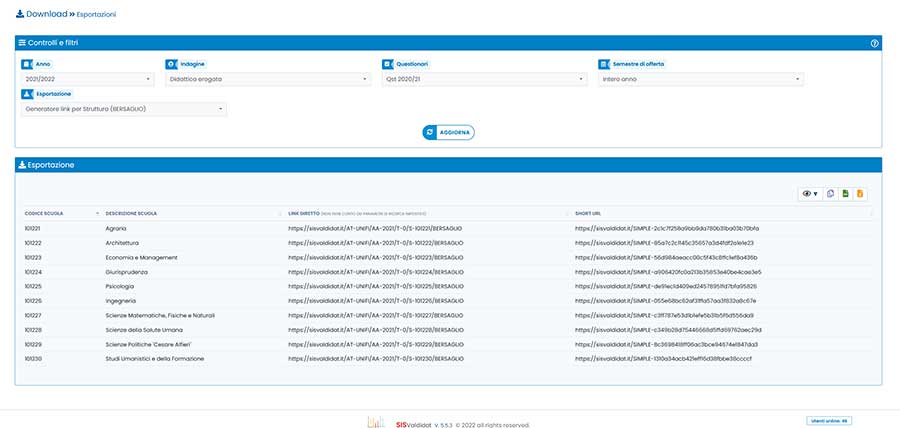The height and width of the screenshot is (428, 900).
Task: Open the Anno dropdown
Action: pyautogui.click(x=84, y=78)
